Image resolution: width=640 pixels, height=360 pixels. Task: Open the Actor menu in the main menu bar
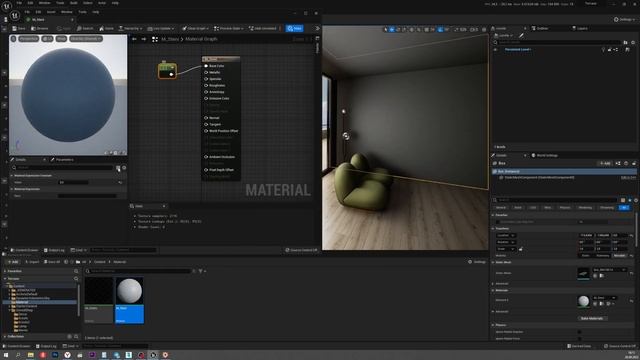click(102, 3)
